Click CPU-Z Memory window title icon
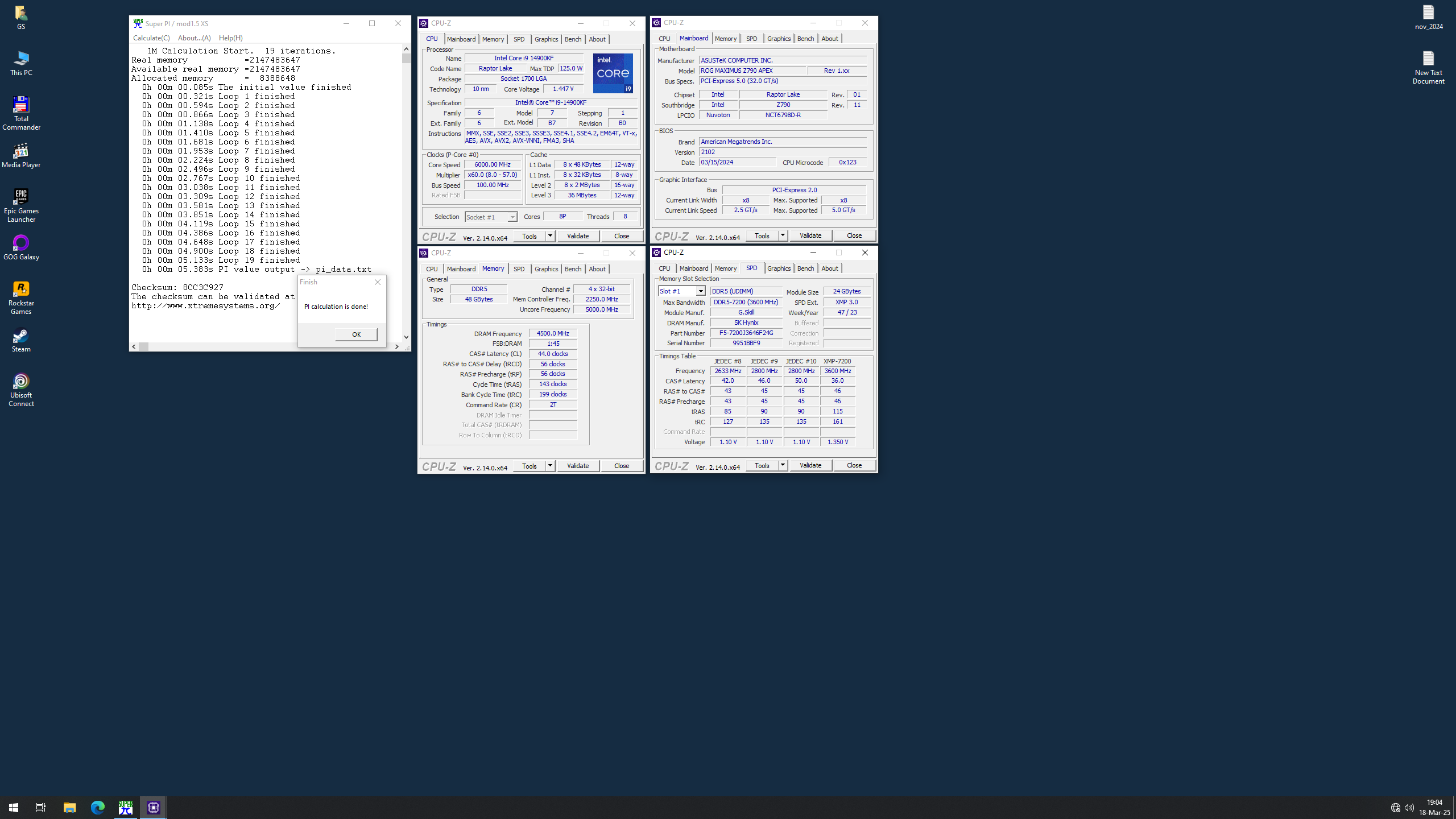The image size is (1456, 819). (x=424, y=253)
